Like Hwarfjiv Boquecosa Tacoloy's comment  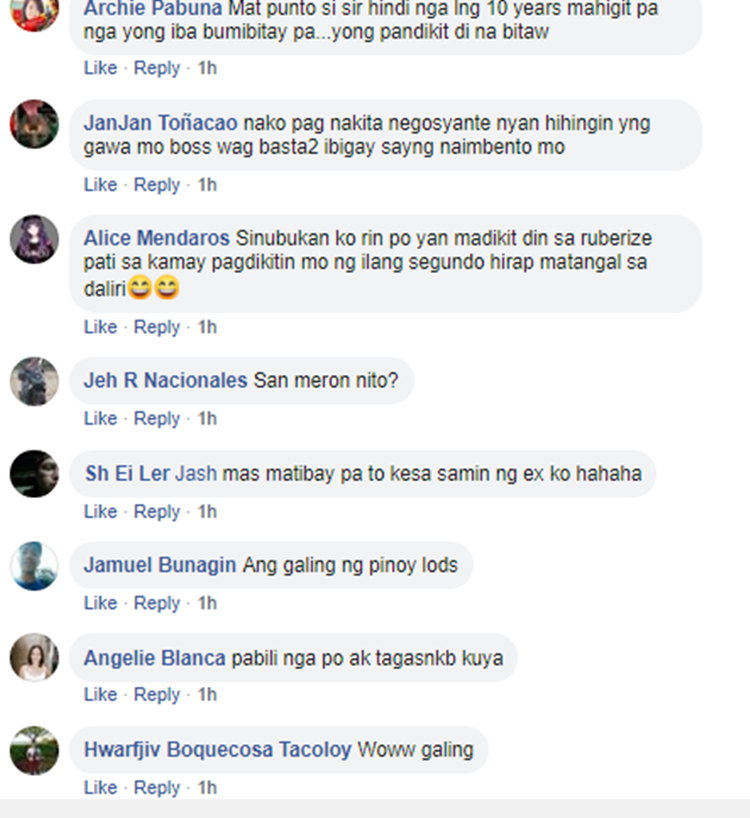101,787
